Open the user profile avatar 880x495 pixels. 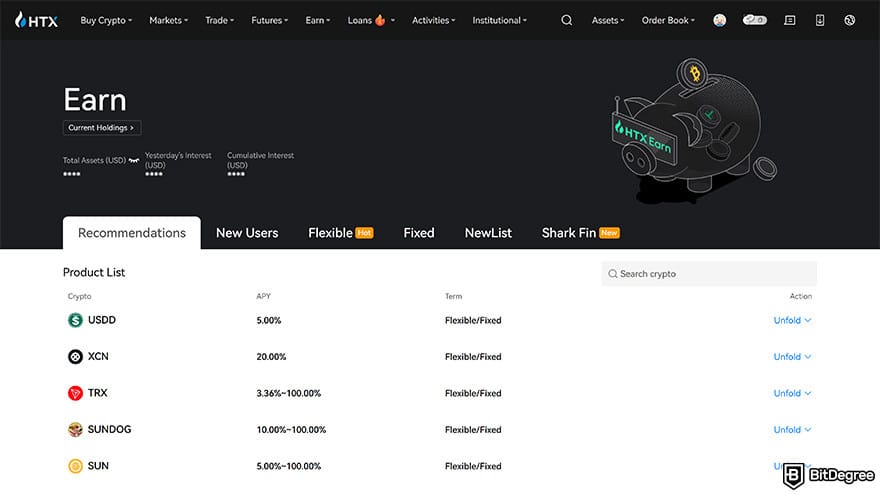click(720, 20)
